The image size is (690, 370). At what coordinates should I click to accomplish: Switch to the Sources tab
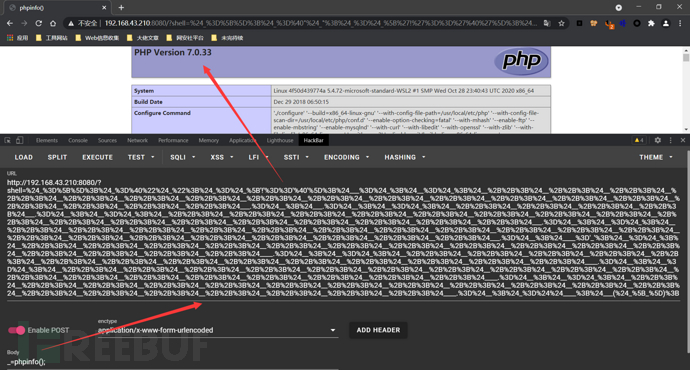tap(107, 140)
